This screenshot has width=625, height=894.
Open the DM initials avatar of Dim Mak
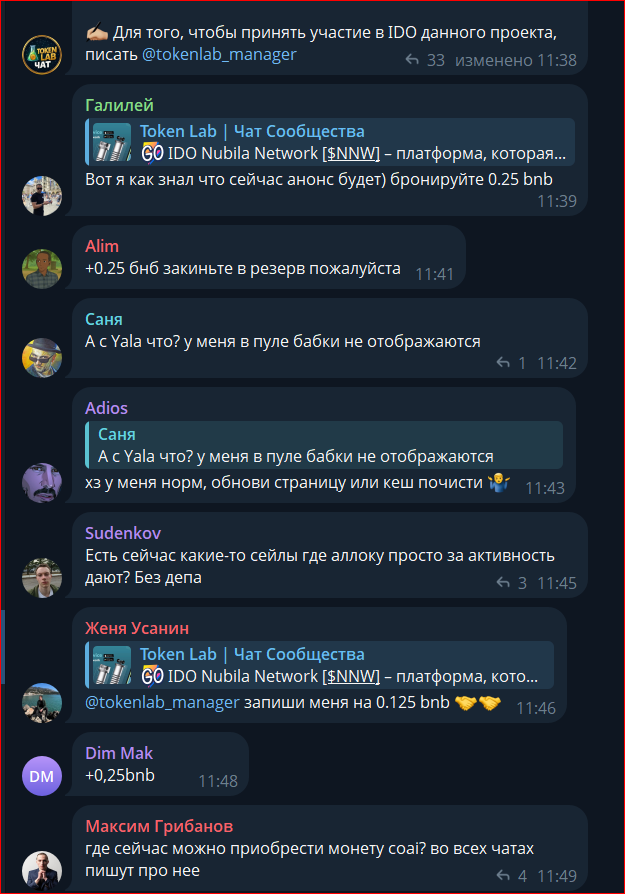(42, 775)
